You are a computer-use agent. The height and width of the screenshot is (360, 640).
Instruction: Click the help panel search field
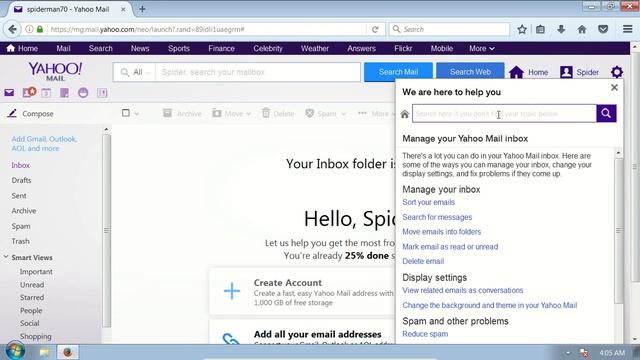504,113
